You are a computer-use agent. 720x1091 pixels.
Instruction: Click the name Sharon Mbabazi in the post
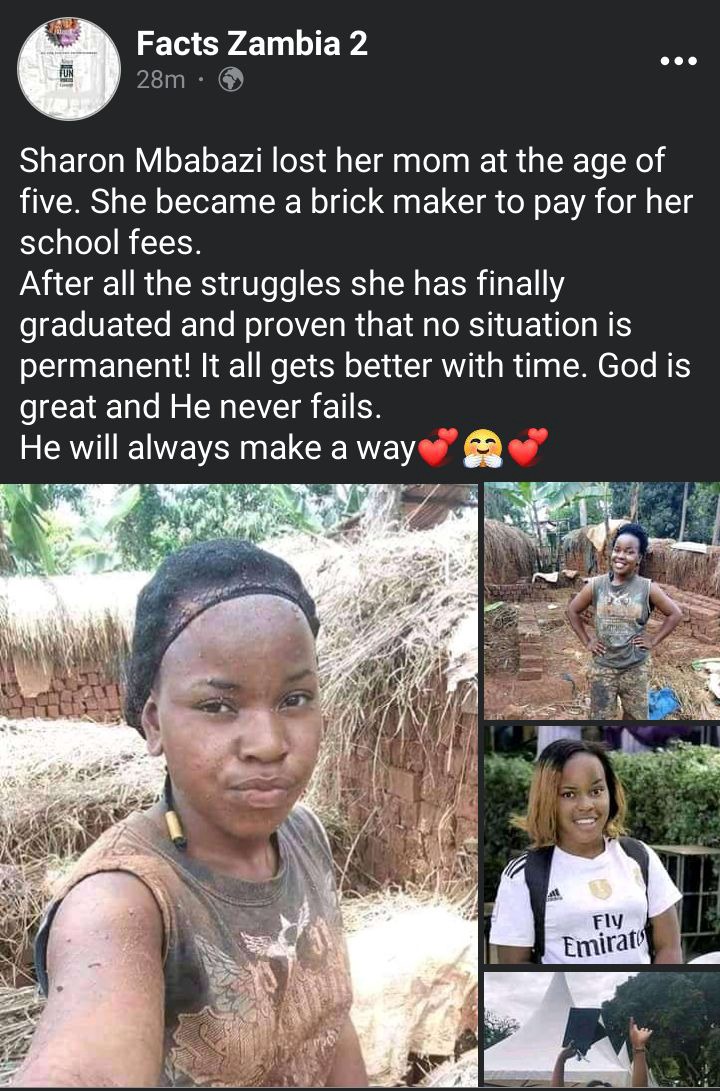pos(141,161)
